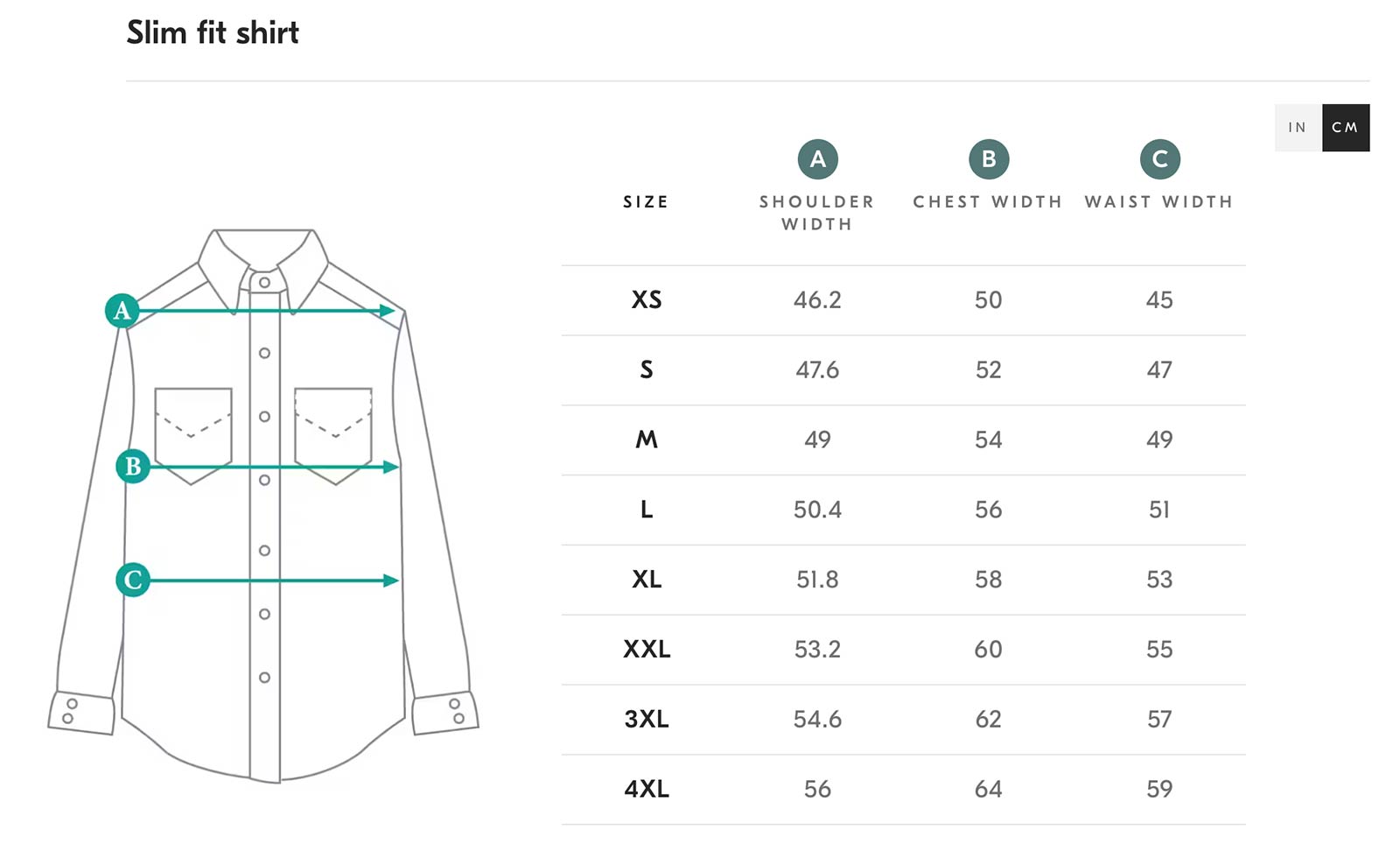
Task: Select the XS size row label
Action: [647, 300]
